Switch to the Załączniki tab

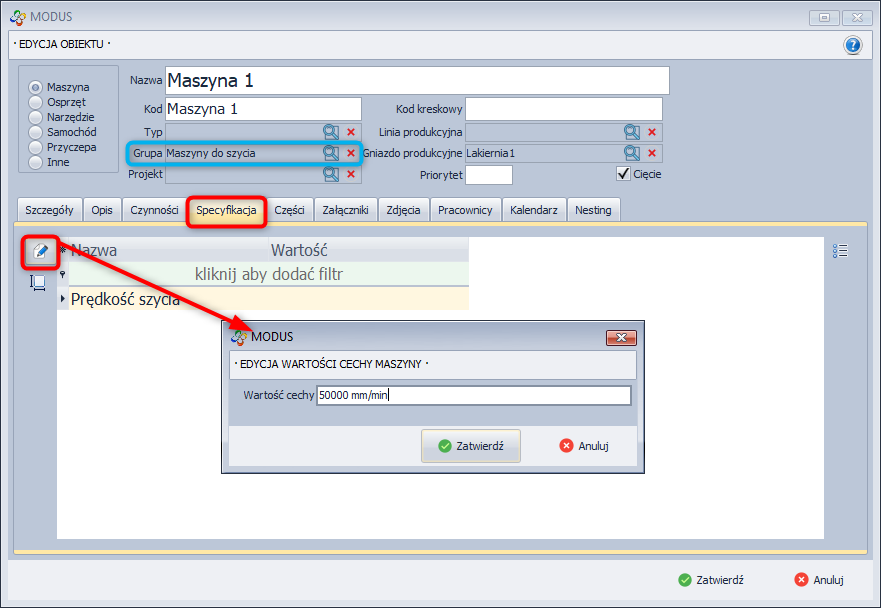pyautogui.click(x=346, y=210)
